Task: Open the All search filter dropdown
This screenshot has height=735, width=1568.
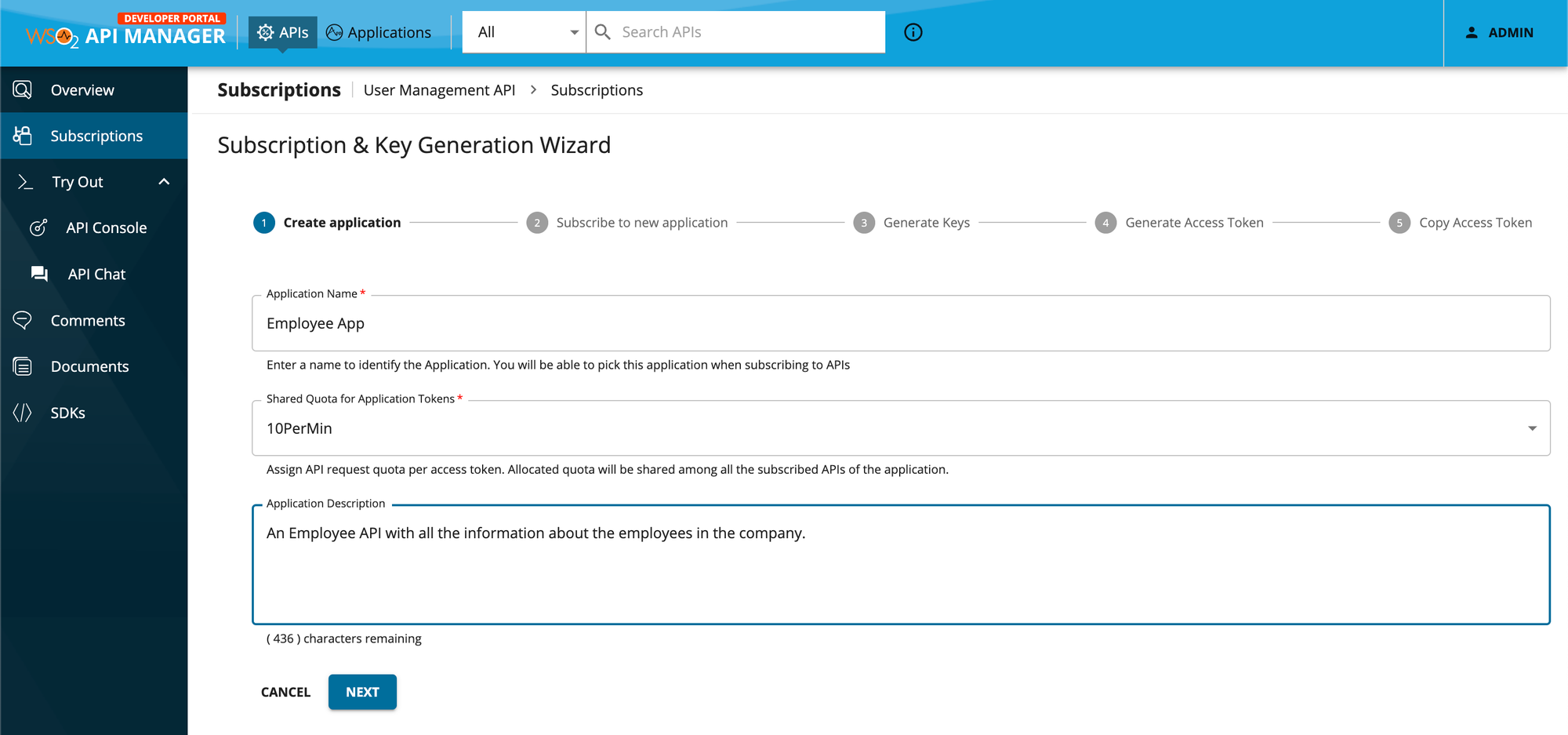Action: pos(524,32)
